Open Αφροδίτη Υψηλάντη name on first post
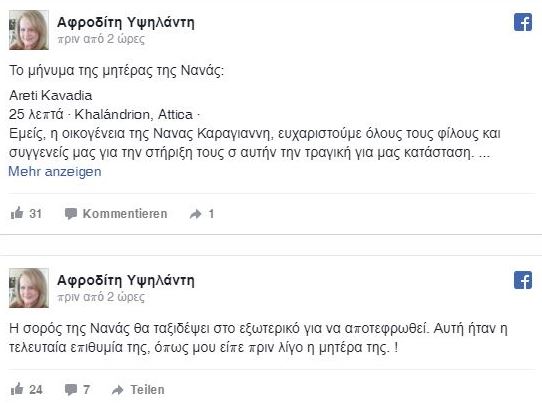The image size is (542, 406). [x=126, y=22]
